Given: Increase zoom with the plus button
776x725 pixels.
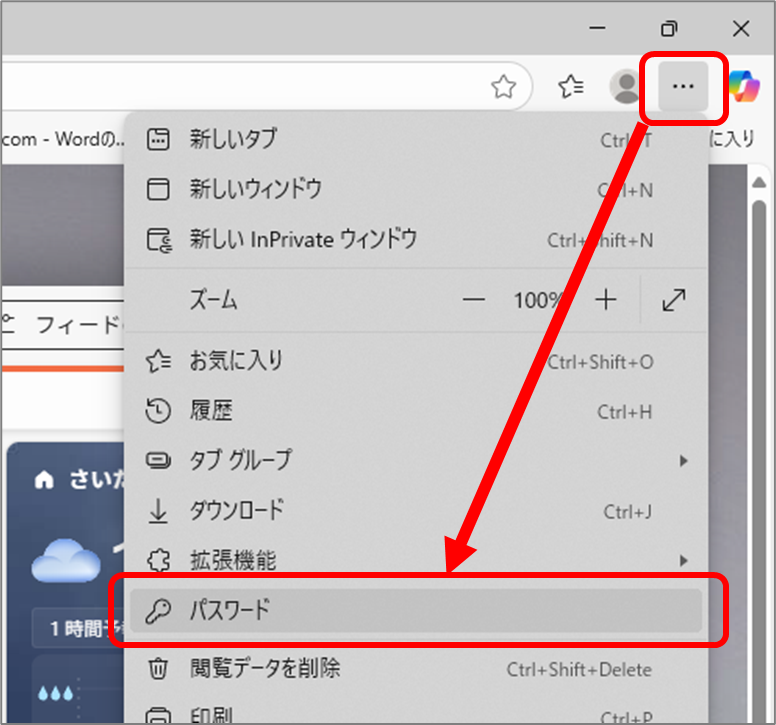Looking at the screenshot, I should [x=606, y=300].
